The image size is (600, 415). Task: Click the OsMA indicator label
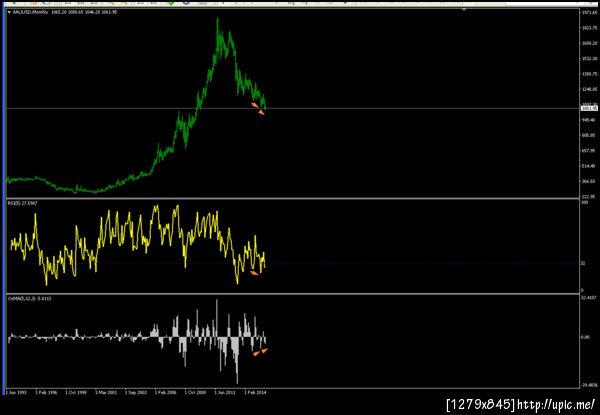click(x=29, y=298)
